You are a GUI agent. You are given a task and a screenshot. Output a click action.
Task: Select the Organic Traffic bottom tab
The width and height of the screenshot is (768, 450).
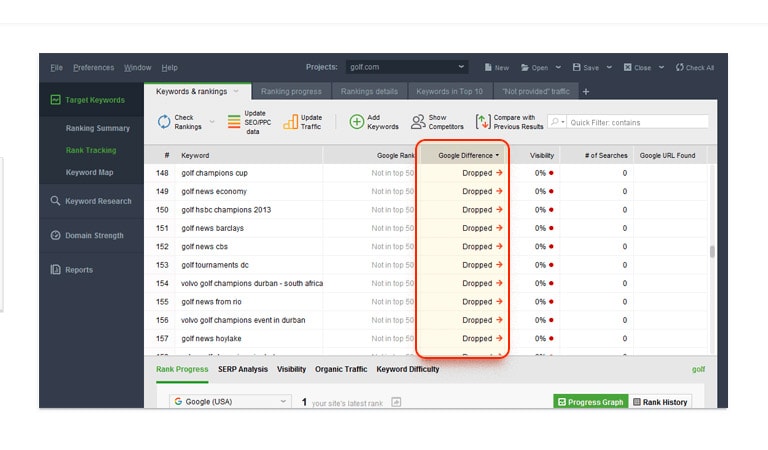(341, 369)
